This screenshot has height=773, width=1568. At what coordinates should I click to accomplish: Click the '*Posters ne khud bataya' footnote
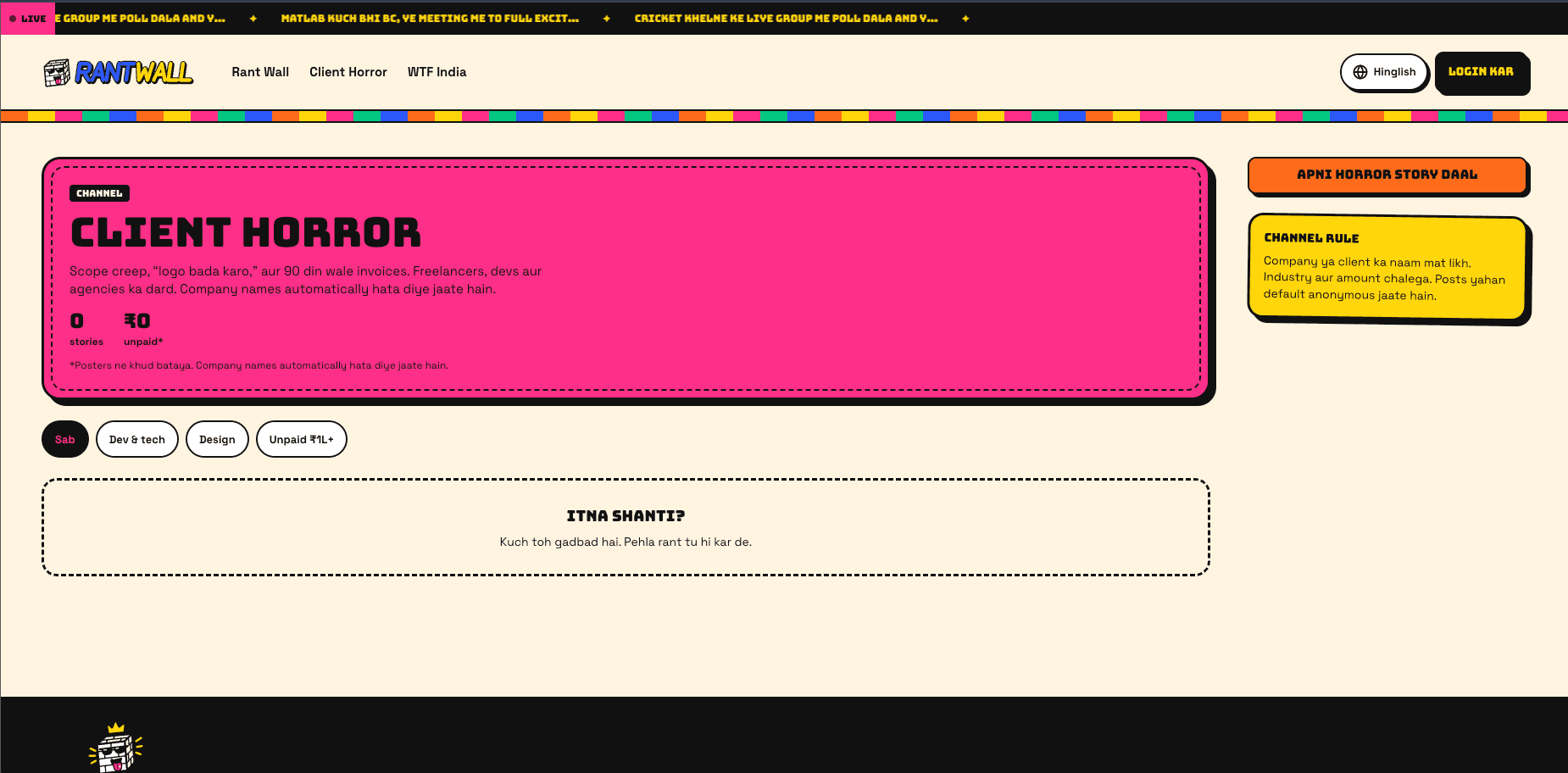click(259, 365)
